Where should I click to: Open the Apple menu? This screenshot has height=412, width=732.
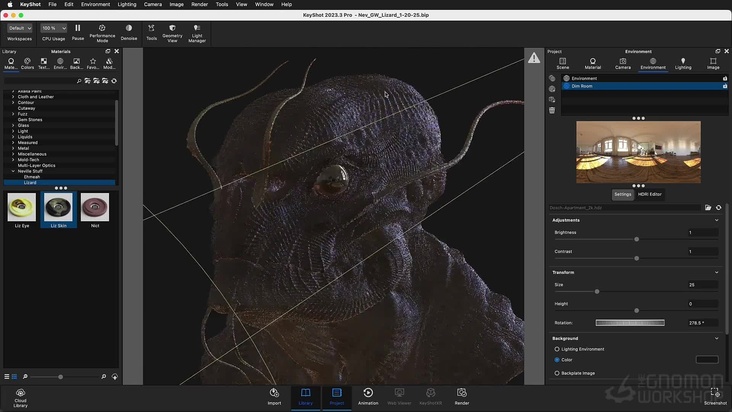(x=10, y=4)
